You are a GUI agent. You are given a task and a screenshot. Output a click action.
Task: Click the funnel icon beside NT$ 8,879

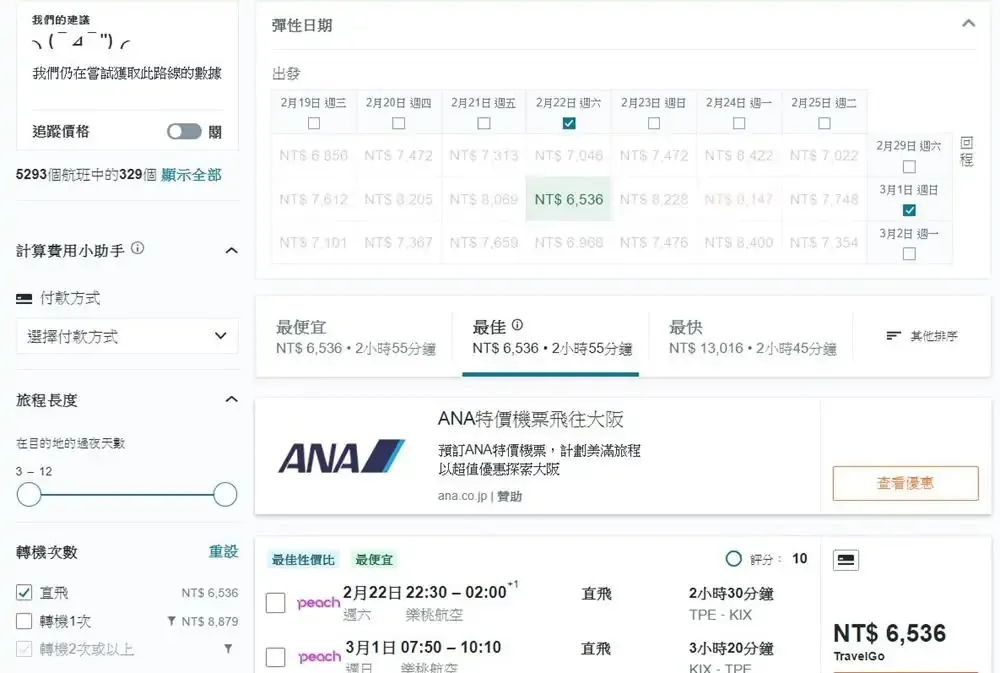[x=171, y=622]
